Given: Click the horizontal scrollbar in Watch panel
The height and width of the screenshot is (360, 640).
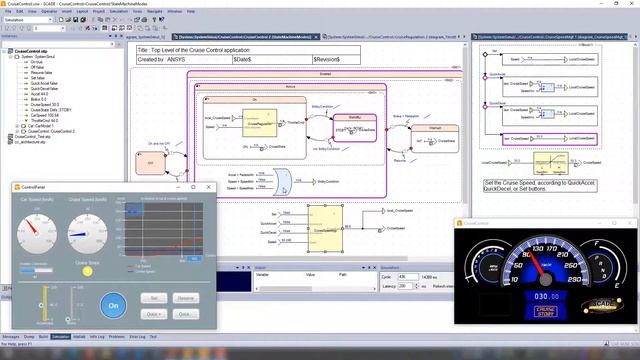Looking at the screenshot, I should pyautogui.click(x=285, y=289).
